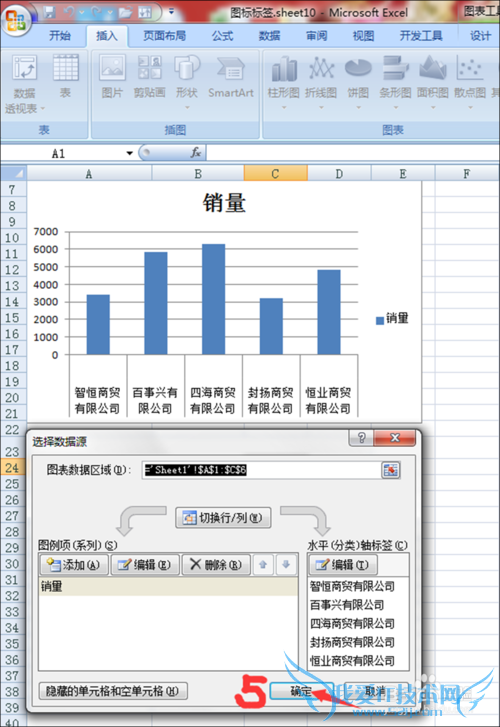This screenshot has width=500, height=727.
Task: Open the 折线图 line chart menu
Action: coord(321,81)
